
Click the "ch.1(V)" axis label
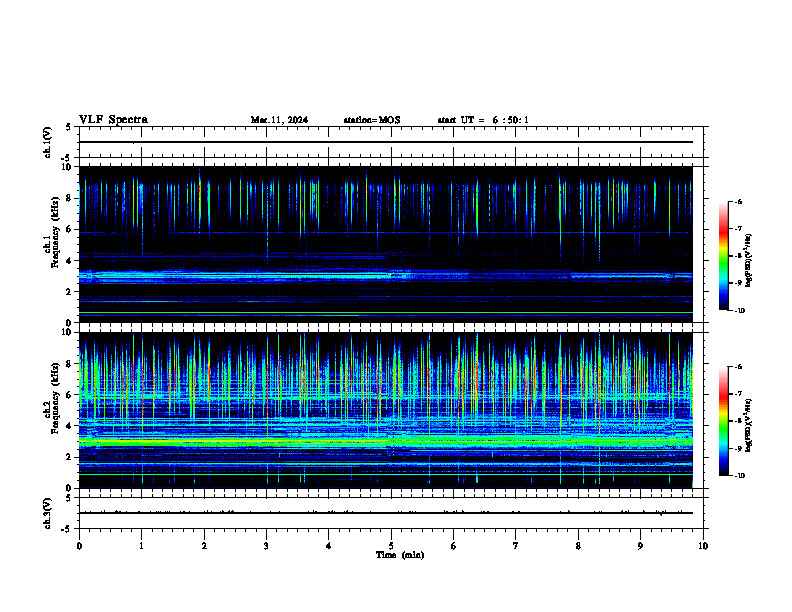48,142
